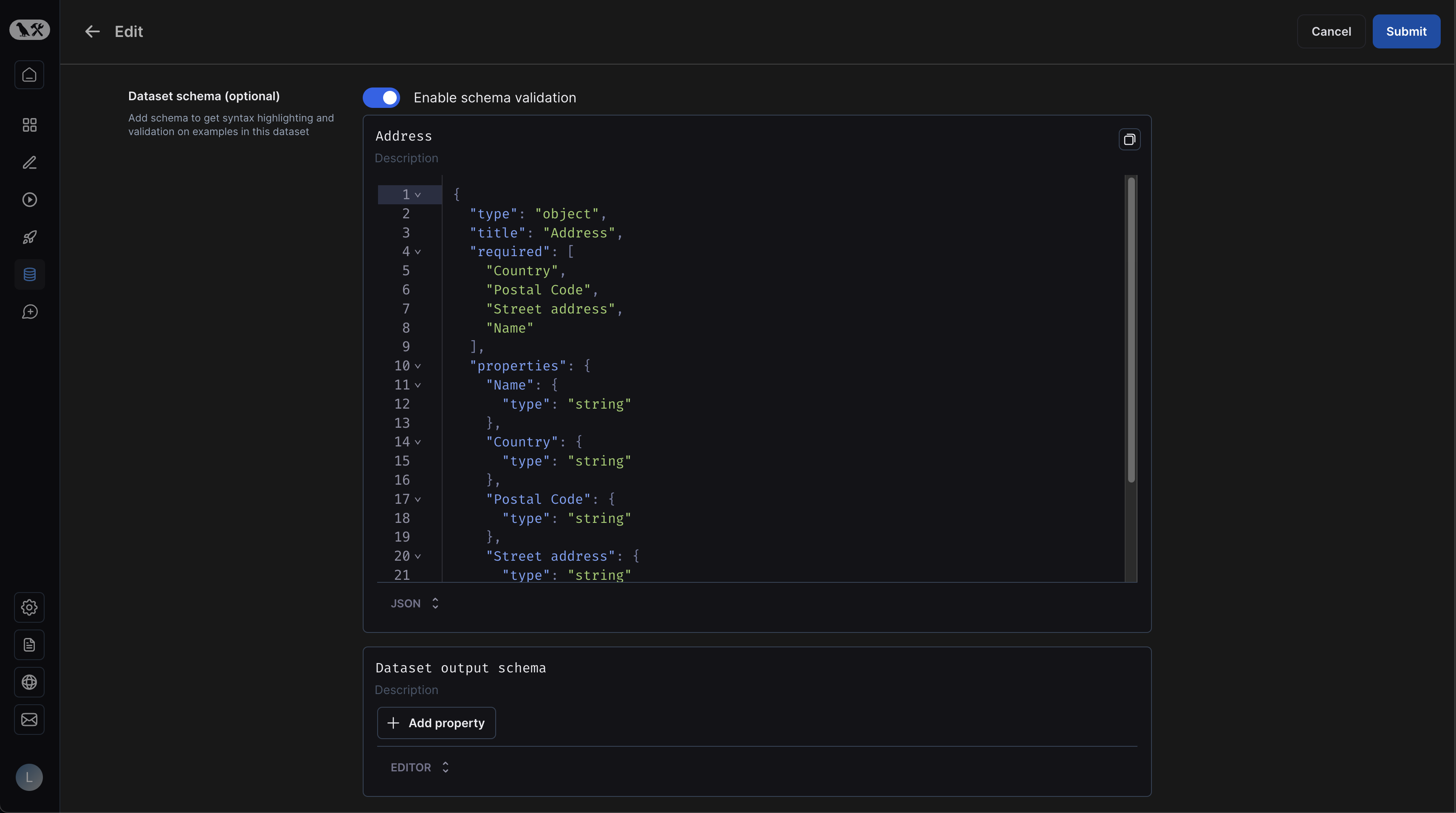
Task: Click Dataset schema (optional) label
Action: 204,96
